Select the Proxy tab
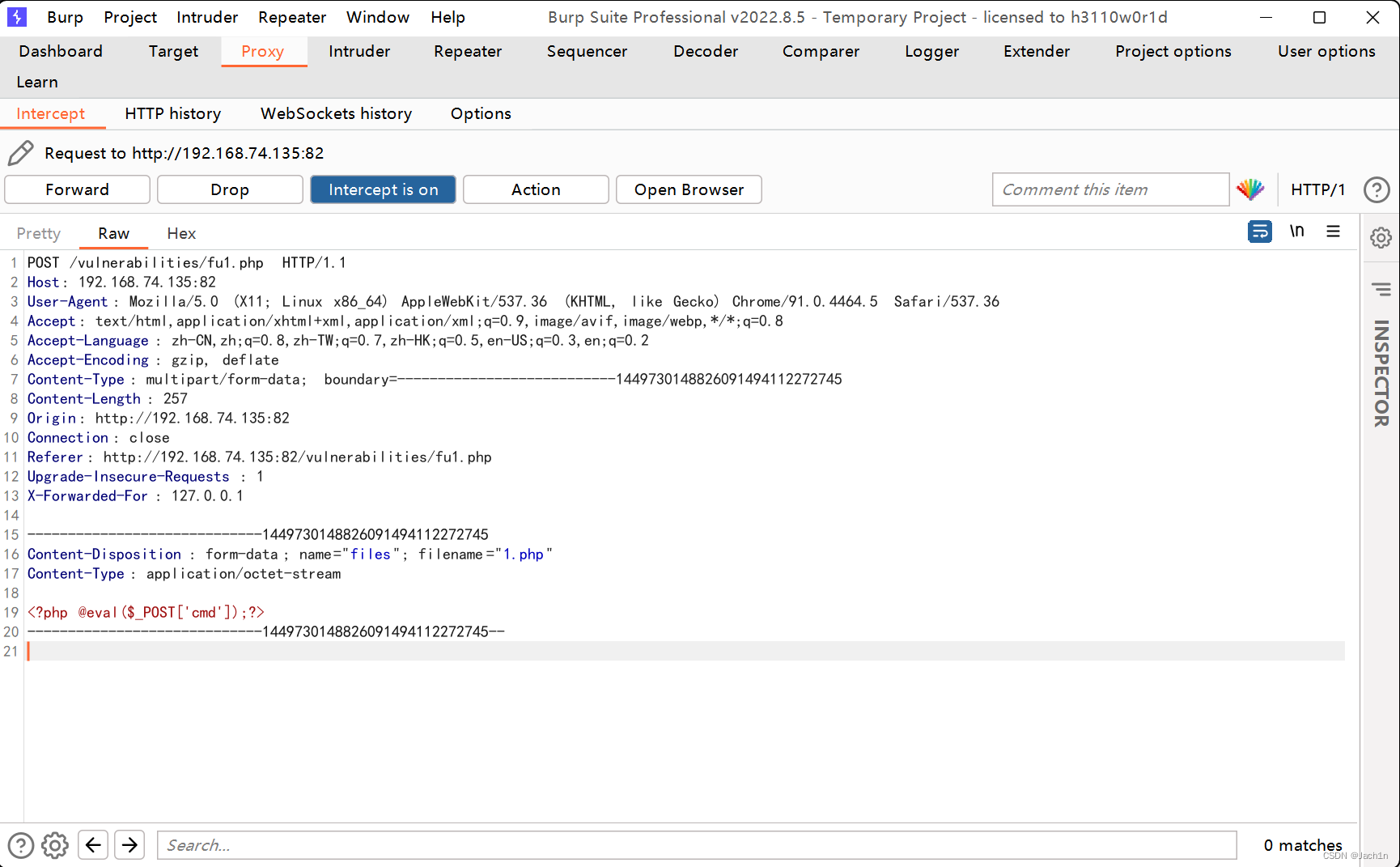 pyautogui.click(x=263, y=51)
